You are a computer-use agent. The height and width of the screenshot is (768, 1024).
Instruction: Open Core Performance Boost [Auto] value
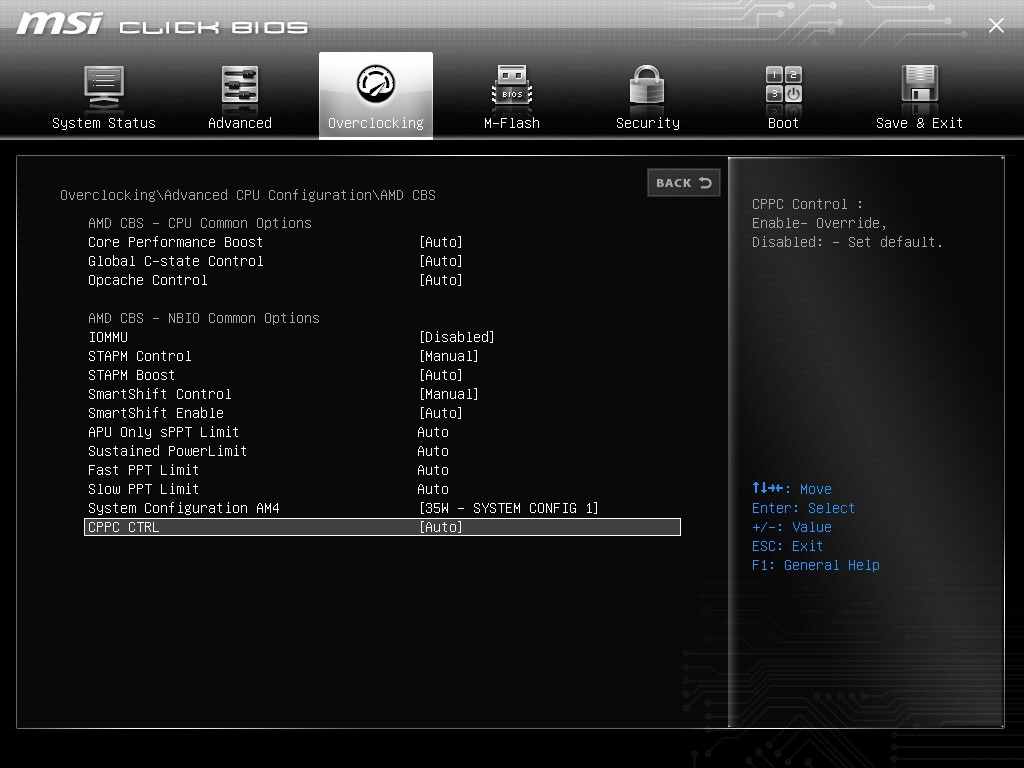(441, 242)
